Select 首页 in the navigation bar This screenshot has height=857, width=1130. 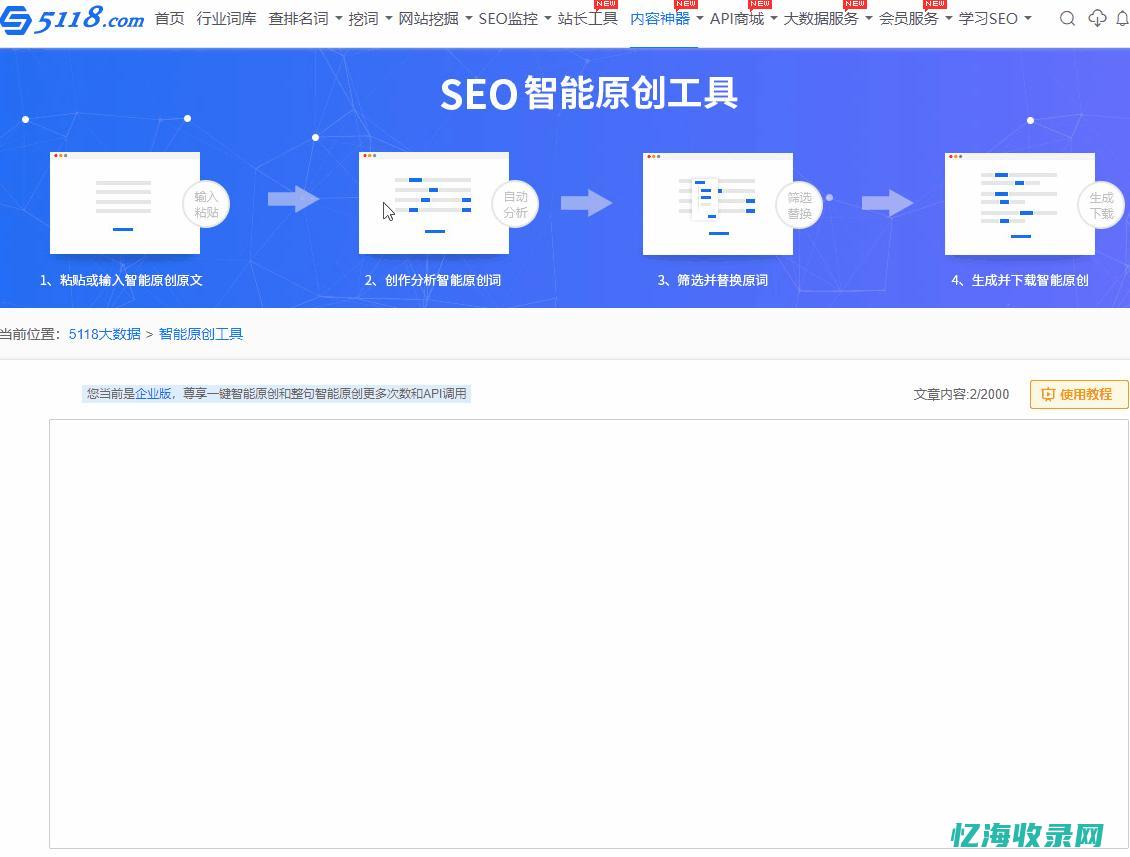tap(169, 18)
